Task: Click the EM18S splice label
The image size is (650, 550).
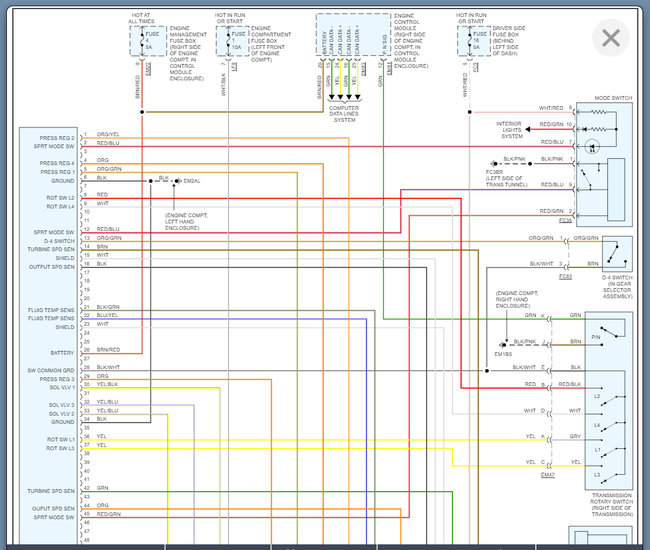Action: coord(503,354)
